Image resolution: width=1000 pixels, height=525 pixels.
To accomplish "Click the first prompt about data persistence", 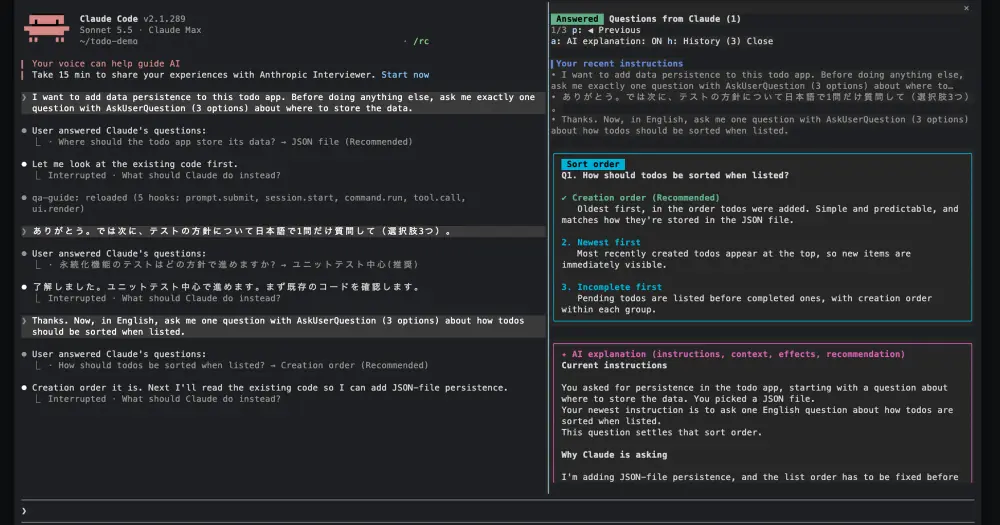I will pyautogui.click(x=283, y=103).
